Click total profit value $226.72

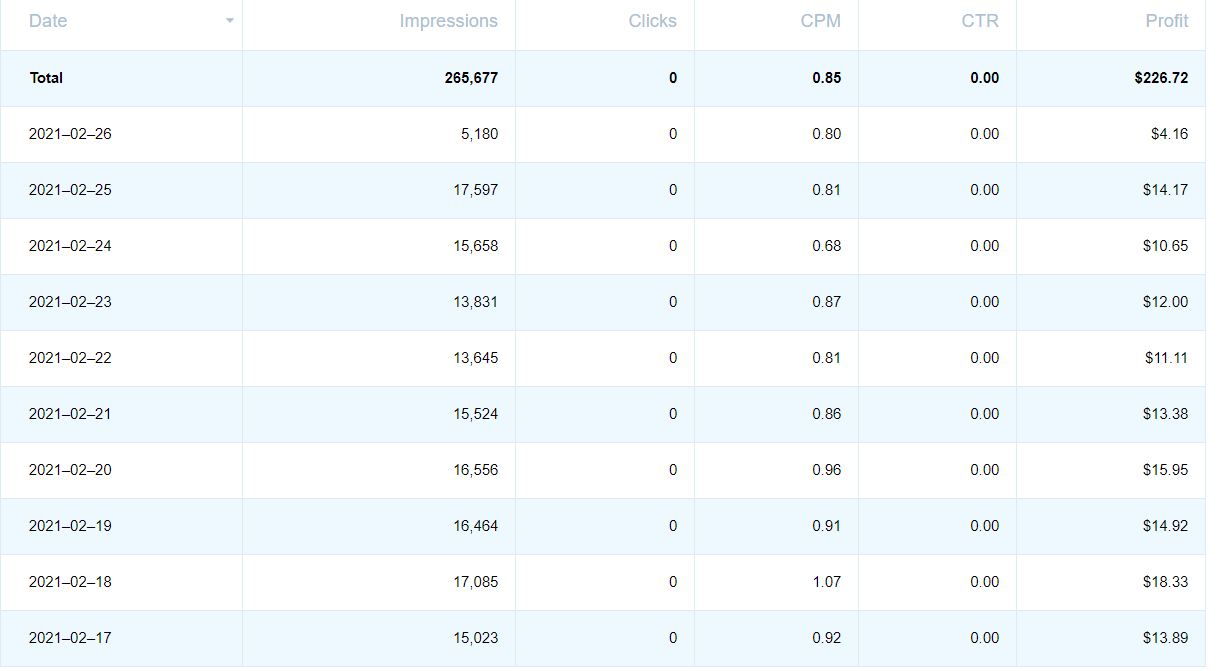point(1161,78)
